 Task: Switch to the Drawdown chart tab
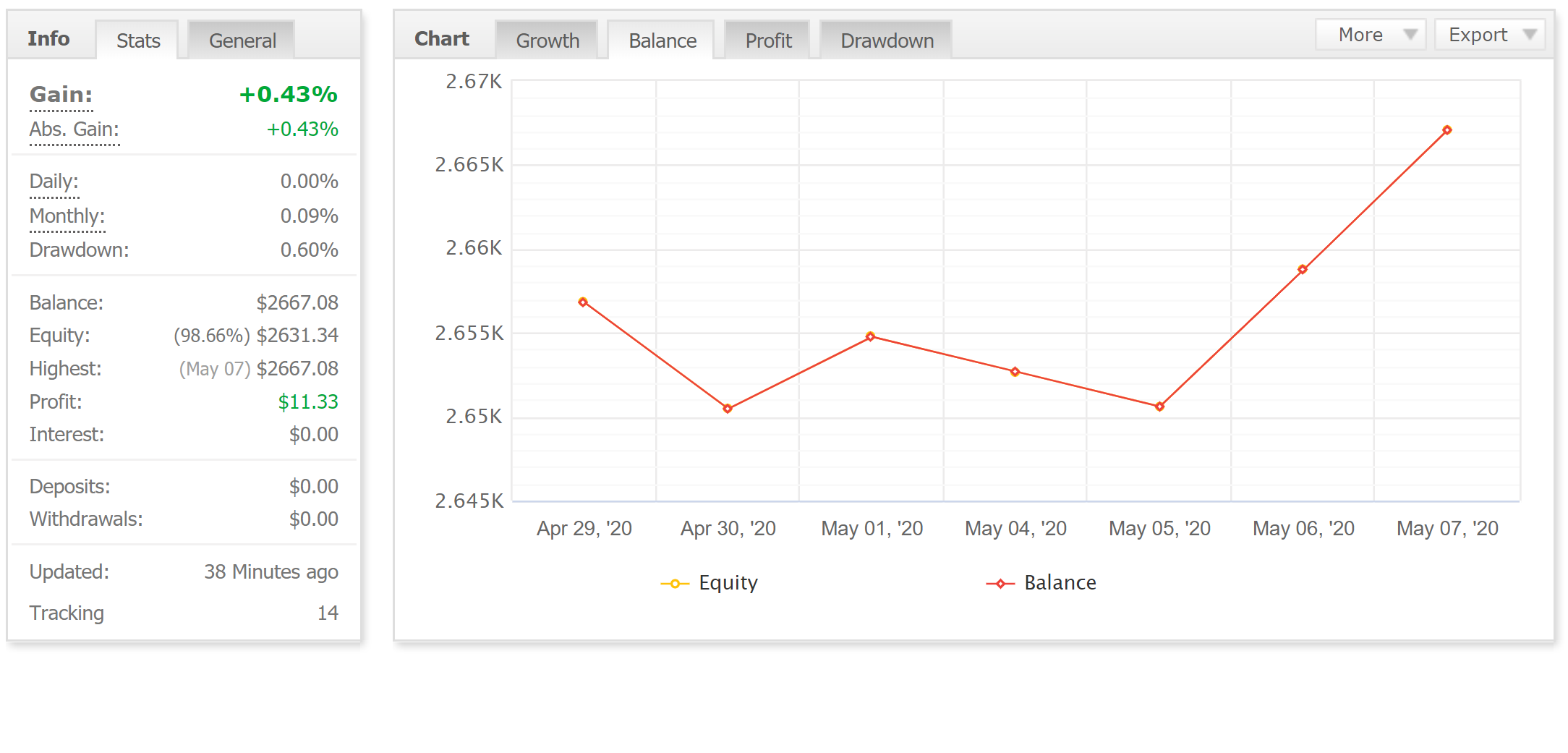point(887,41)
